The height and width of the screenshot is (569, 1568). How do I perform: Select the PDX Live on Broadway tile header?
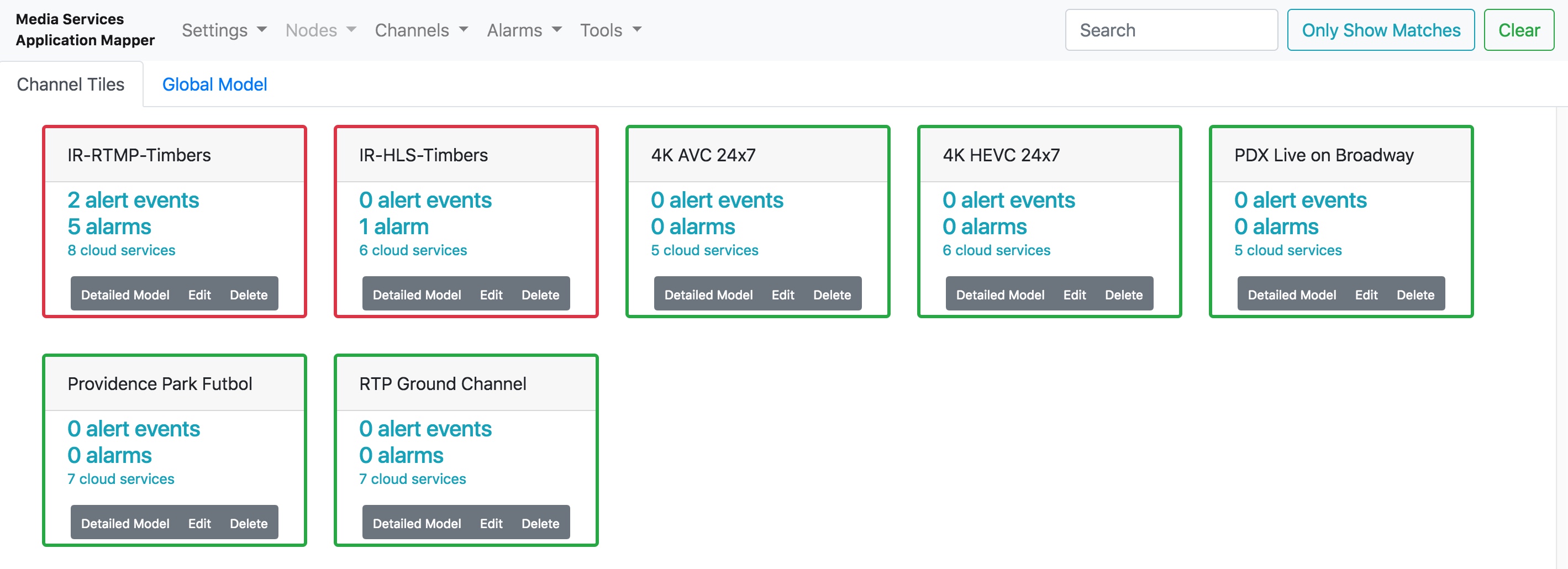(x=1341, y=155)
